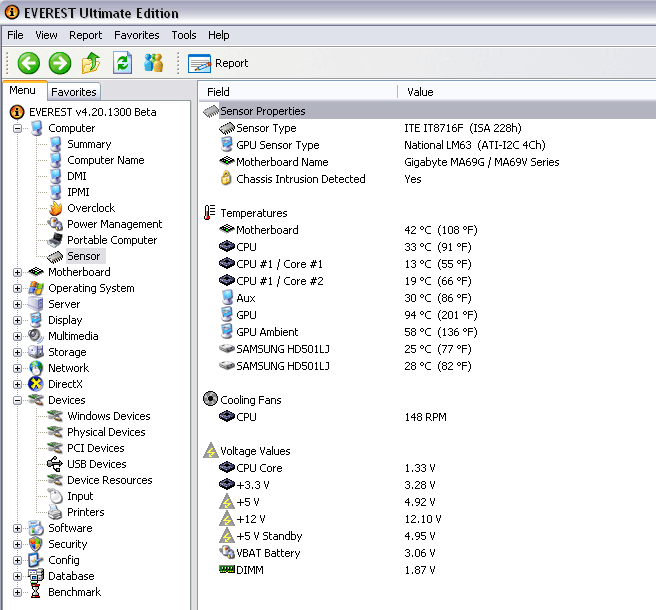This screenshot has height=610, width=656.
Task: Open Summary under Computer
Action: [x=89, y=144]
